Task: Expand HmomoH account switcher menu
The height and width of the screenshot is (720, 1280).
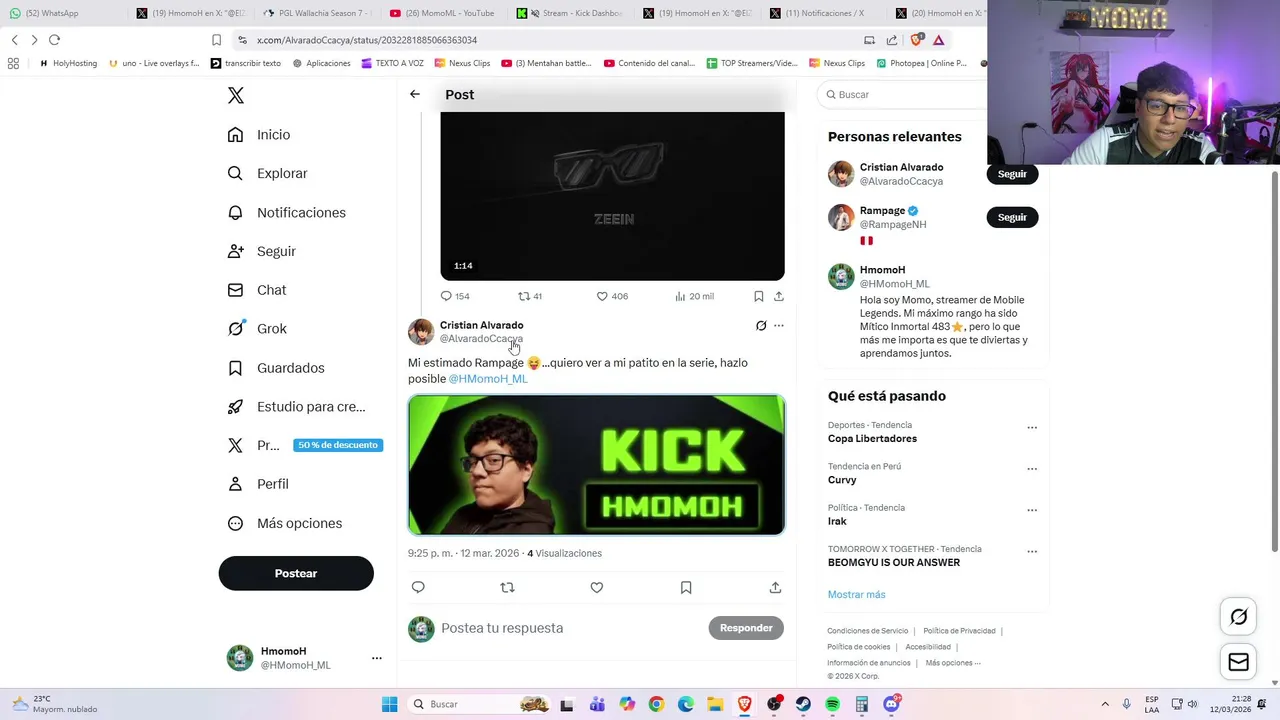Action: 376,658
